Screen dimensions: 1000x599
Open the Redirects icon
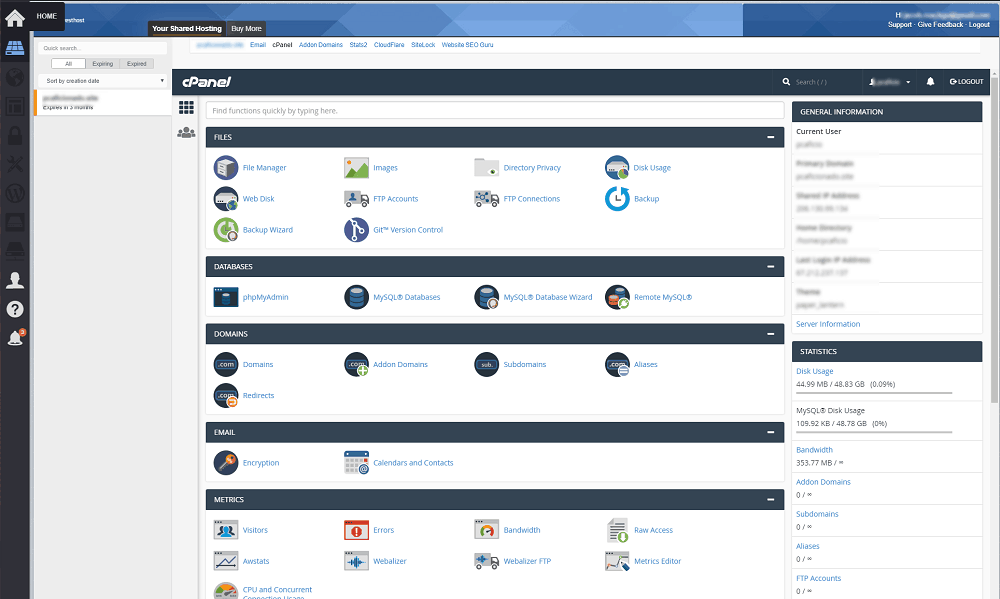click(226, 396)
